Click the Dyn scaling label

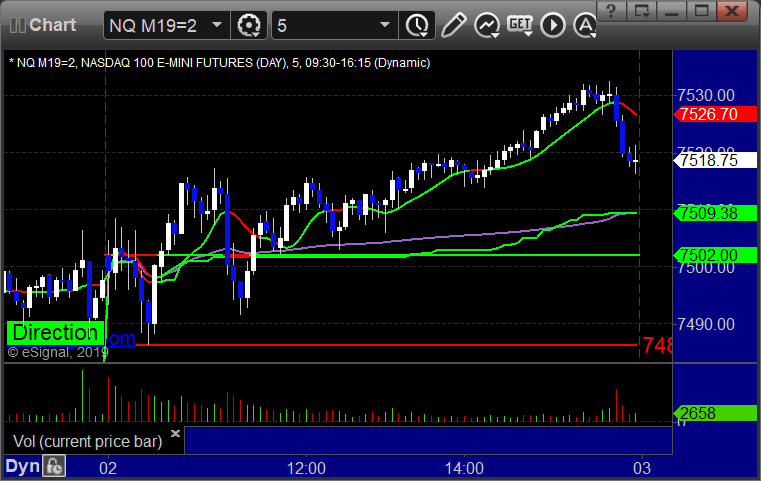pyautogui.click(x=22, y=466)
